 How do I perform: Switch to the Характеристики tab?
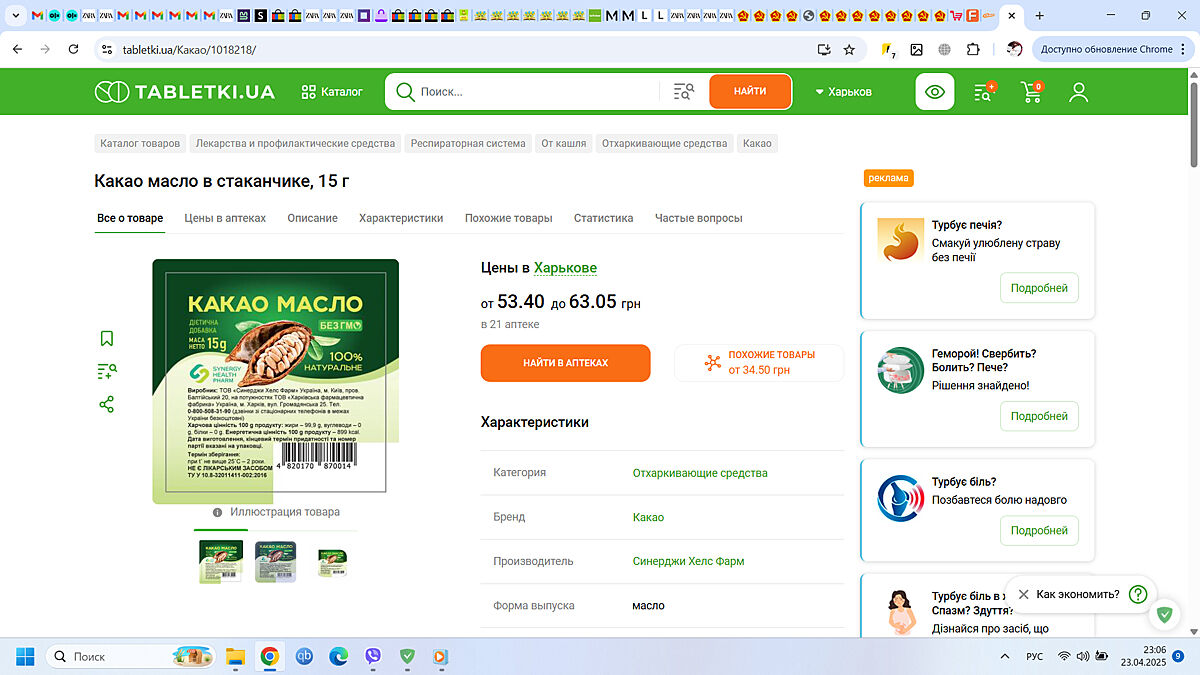point(401,218)
